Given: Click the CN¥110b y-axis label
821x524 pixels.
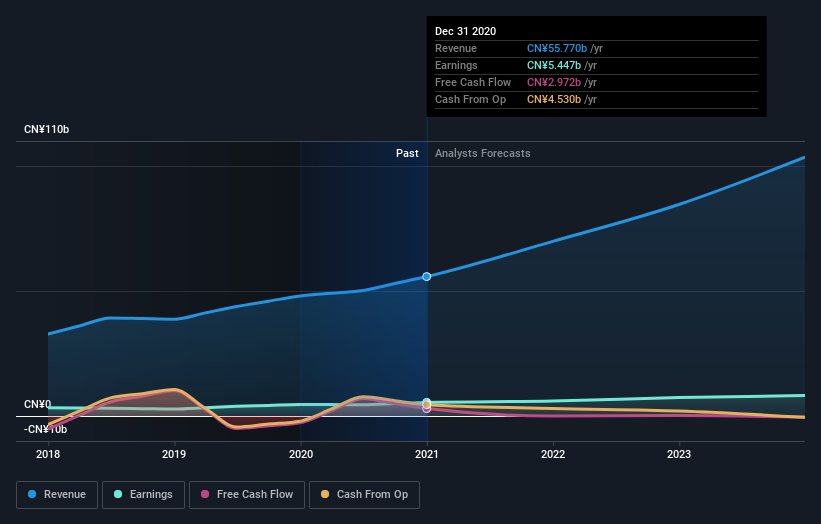Looking at the screenshot, I should tap(47, 129).
